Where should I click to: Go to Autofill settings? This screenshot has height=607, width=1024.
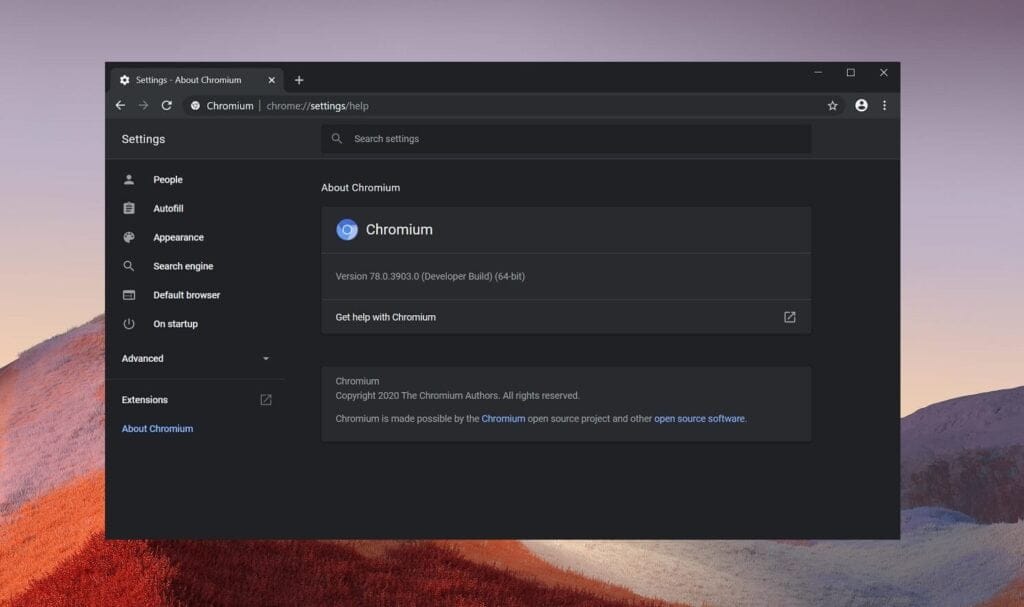click(x=168, y=209)
